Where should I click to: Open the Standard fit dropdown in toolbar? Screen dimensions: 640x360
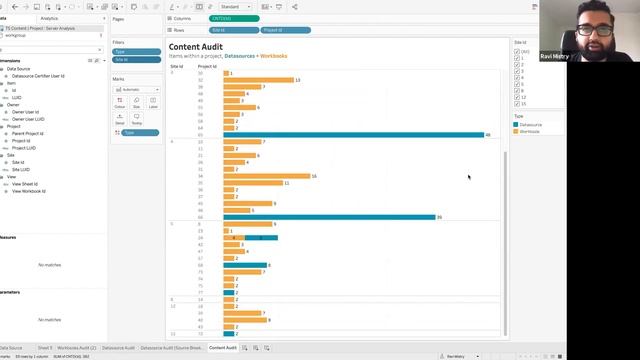[236, 7]
